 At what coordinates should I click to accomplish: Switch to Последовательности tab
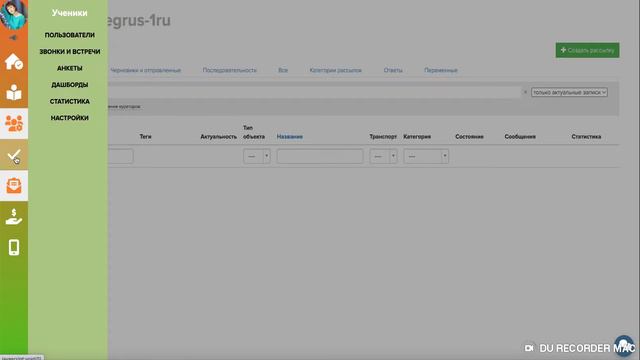[x=229, y=70]
